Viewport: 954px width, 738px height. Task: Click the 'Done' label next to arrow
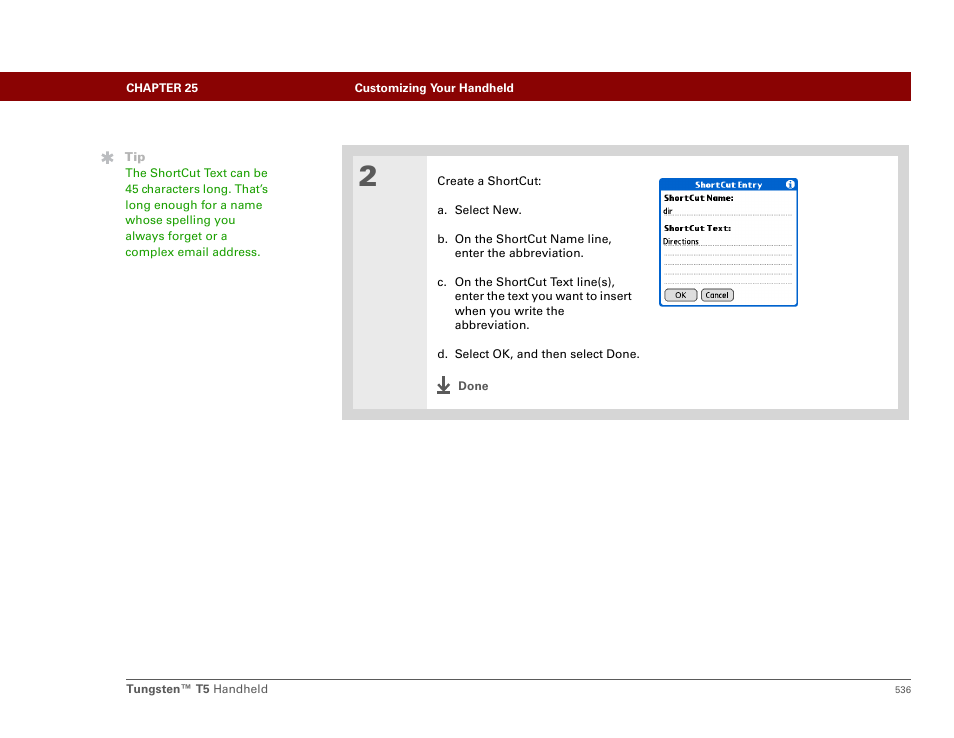(473, 386)
